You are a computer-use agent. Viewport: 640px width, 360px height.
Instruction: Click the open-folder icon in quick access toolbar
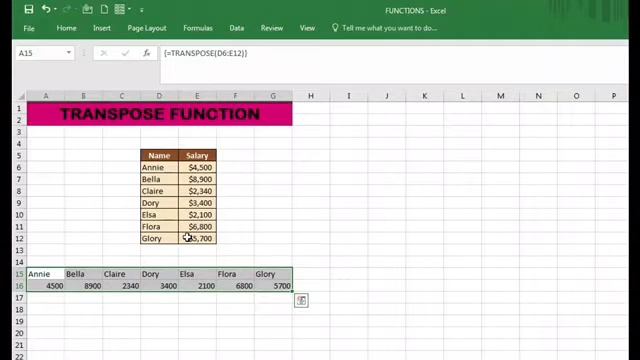87,9
